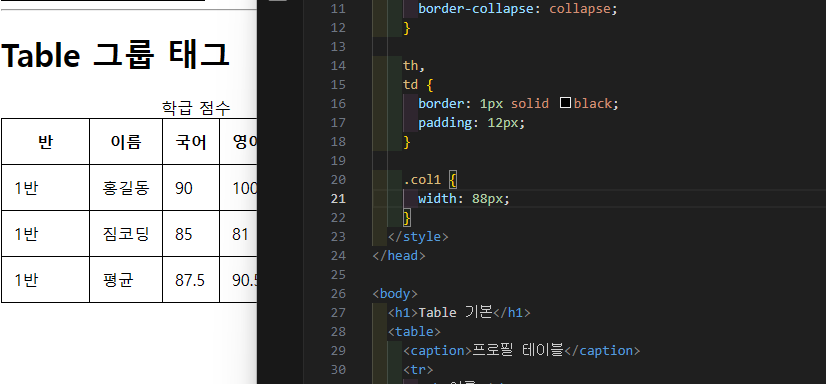Select the "이름" header cell
The width and height of the screenshot is (826, 384).
[x=126, y=142]
